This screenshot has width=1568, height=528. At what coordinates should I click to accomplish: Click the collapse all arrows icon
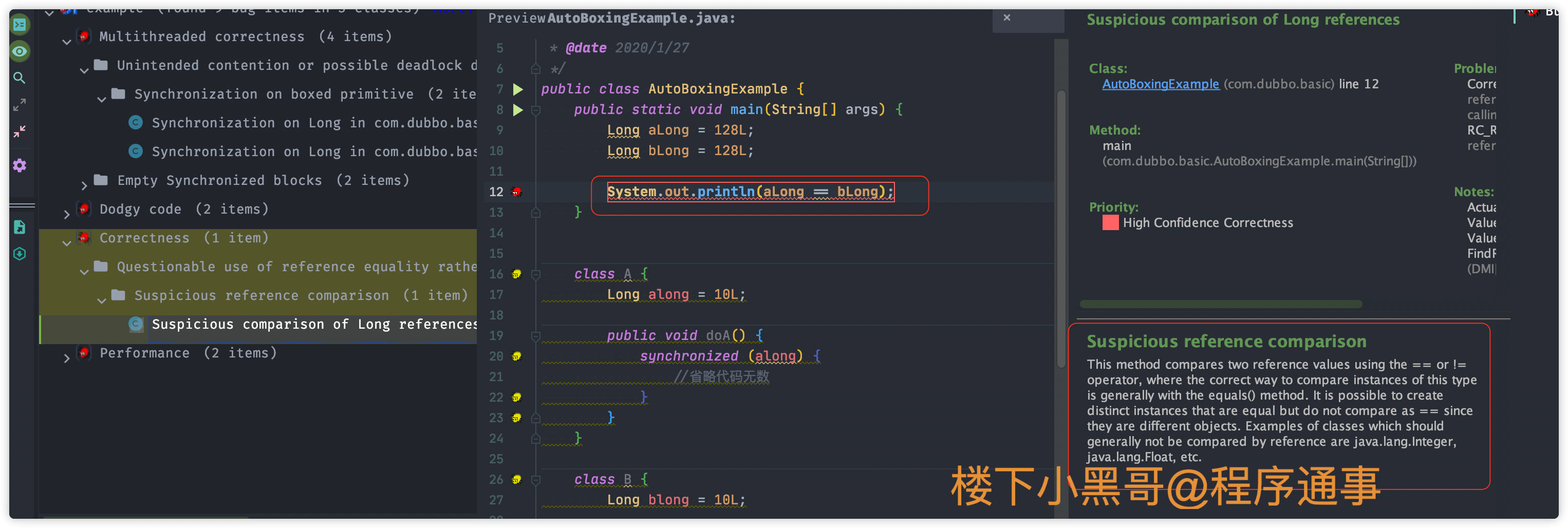click(x=20, y=131)
